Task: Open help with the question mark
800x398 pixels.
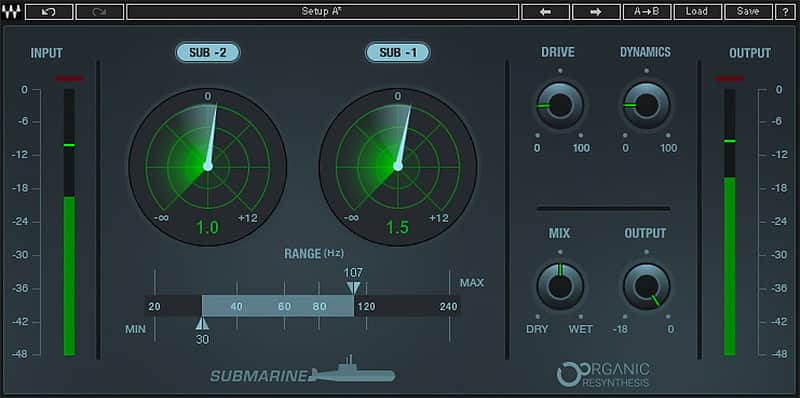Action: (785, 12)
